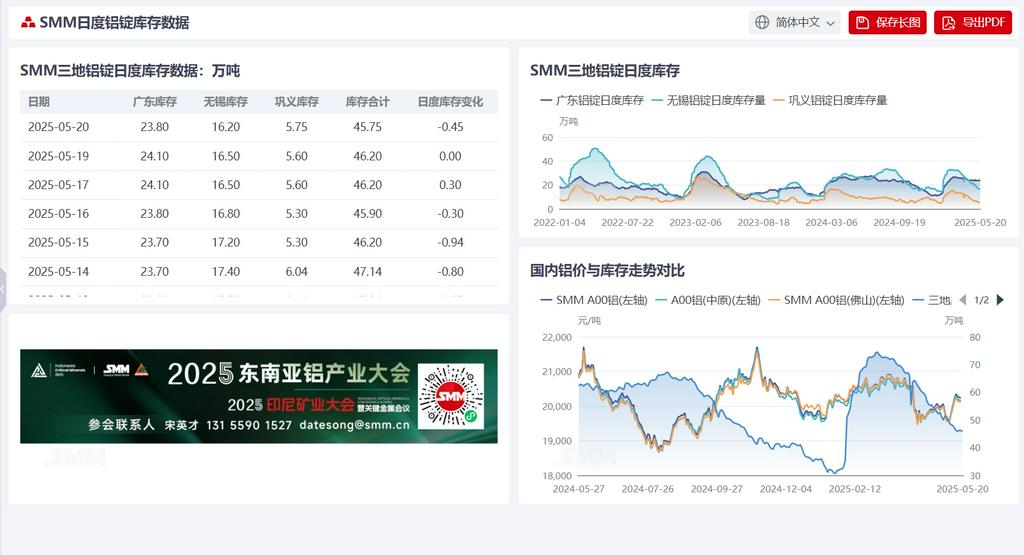Click the 国内铝价与库存走势对比 chart title
Image resolution: width=1024 pixels, height=555 pixels.
[607, 270]
